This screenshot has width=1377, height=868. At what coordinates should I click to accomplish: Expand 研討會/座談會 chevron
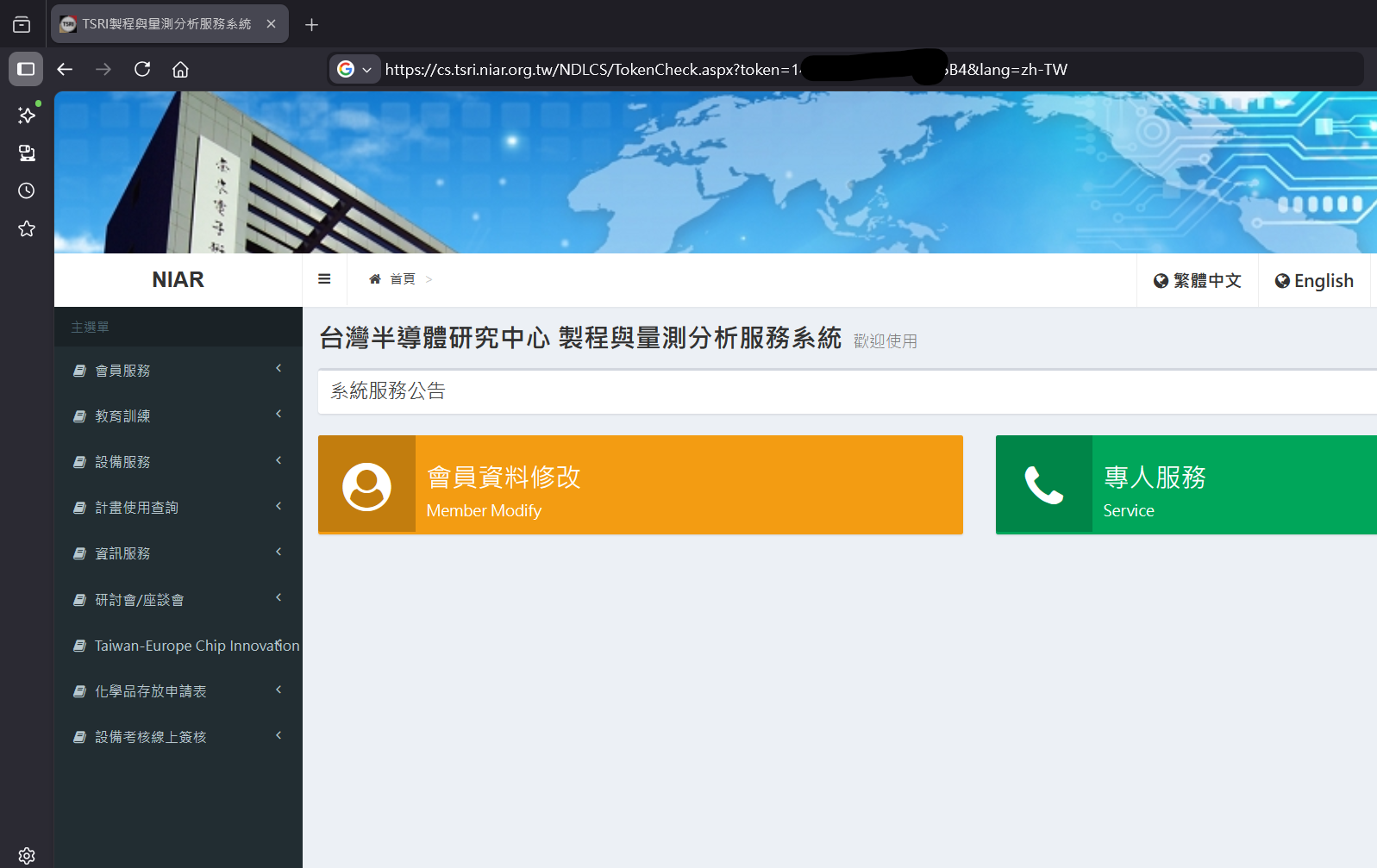coord(279,597)
